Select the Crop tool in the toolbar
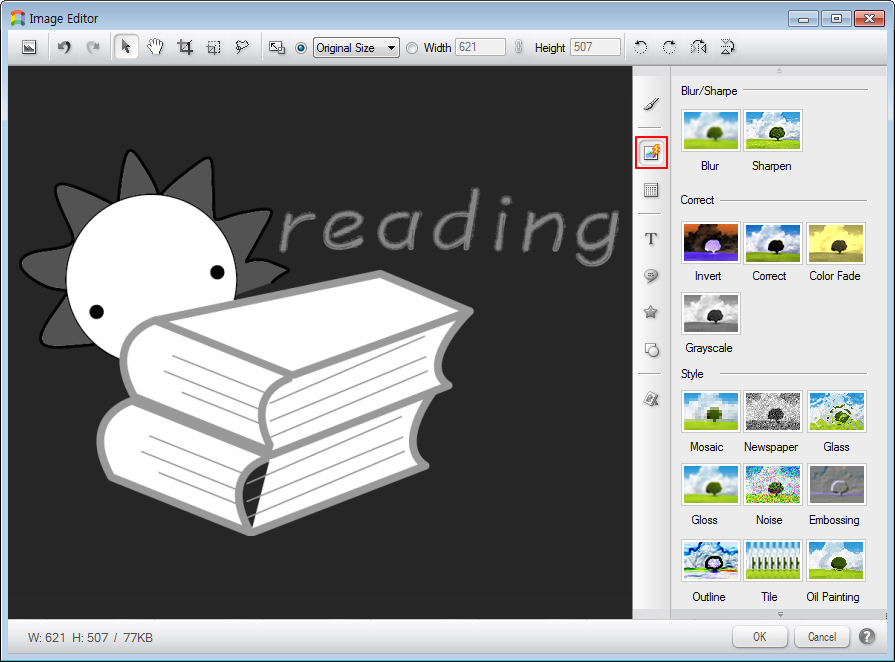Screen dimensions: 895x662 pyautogui.click(x=185, y=47)
